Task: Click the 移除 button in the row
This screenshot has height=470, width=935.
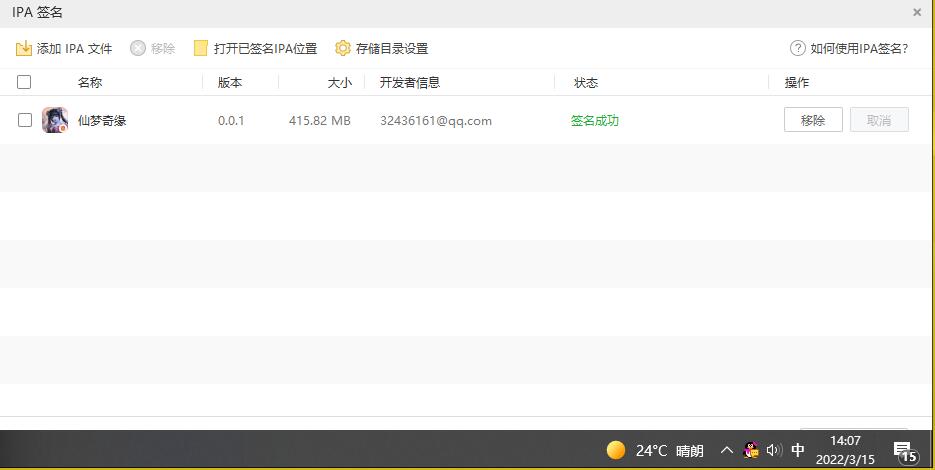Action: pos(813,120)
